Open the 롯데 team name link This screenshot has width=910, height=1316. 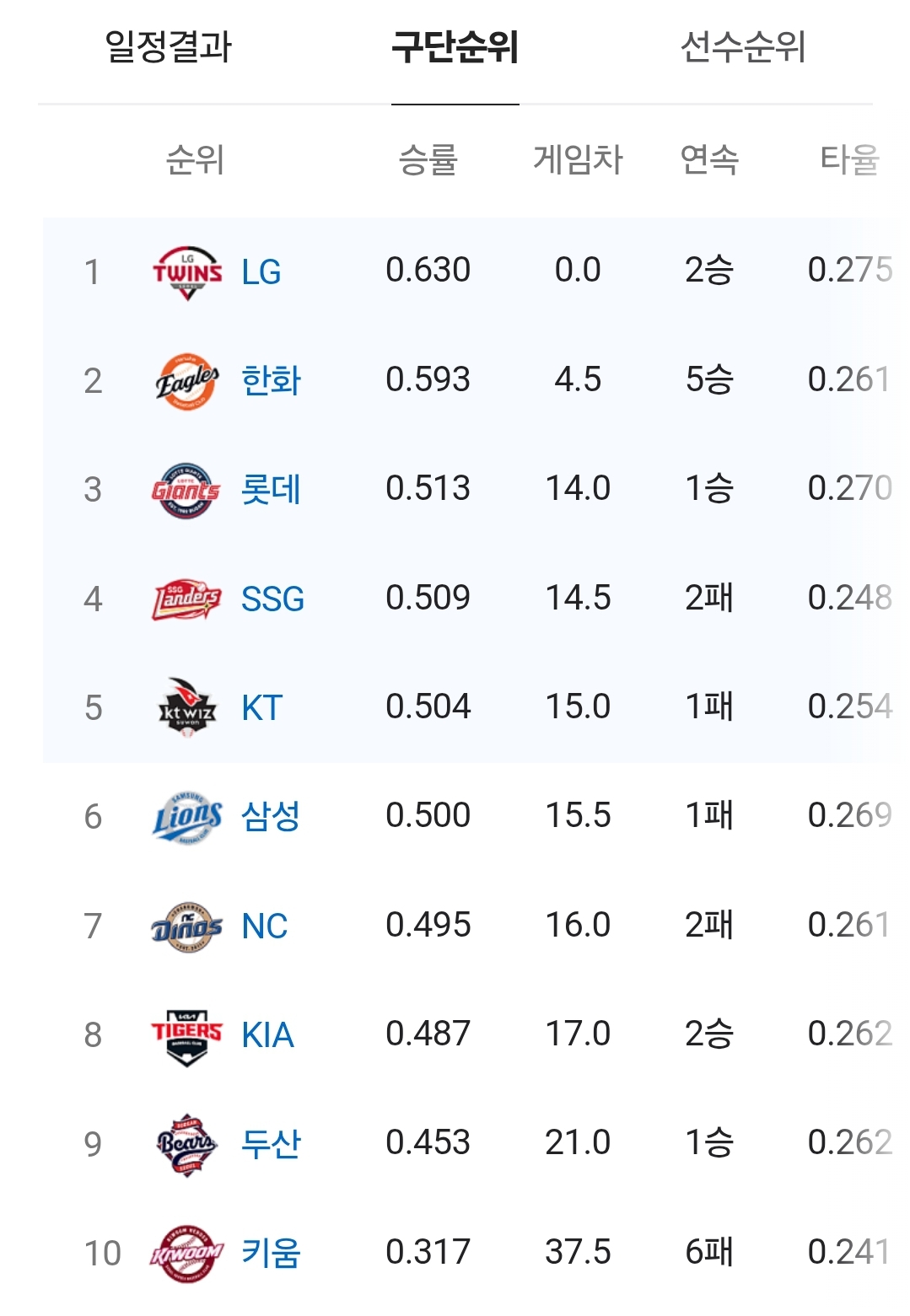pos(271,489)
